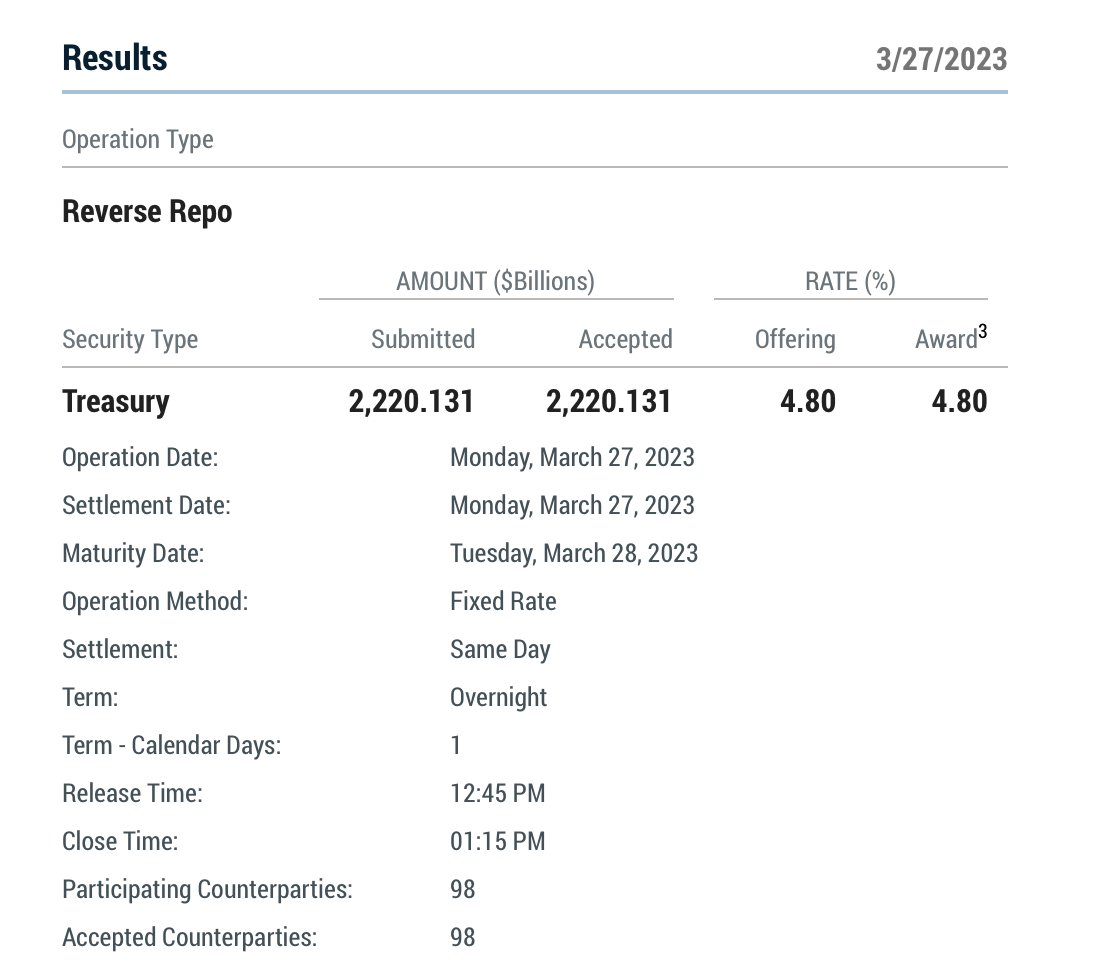Click the award rate 4.80 value
This screenshot has width=1112, height=974.
960,402
